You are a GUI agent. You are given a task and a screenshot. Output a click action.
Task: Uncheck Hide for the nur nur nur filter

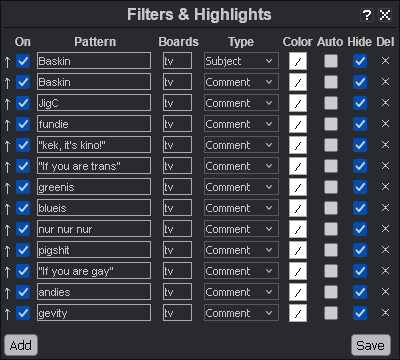coord(360,229)
